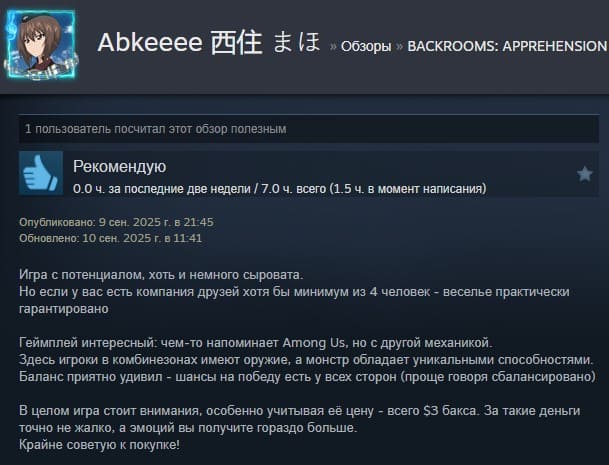Click the first » breadcrumb separator
The width and height of the screenshot is (609, 465).
coord(333,47)
